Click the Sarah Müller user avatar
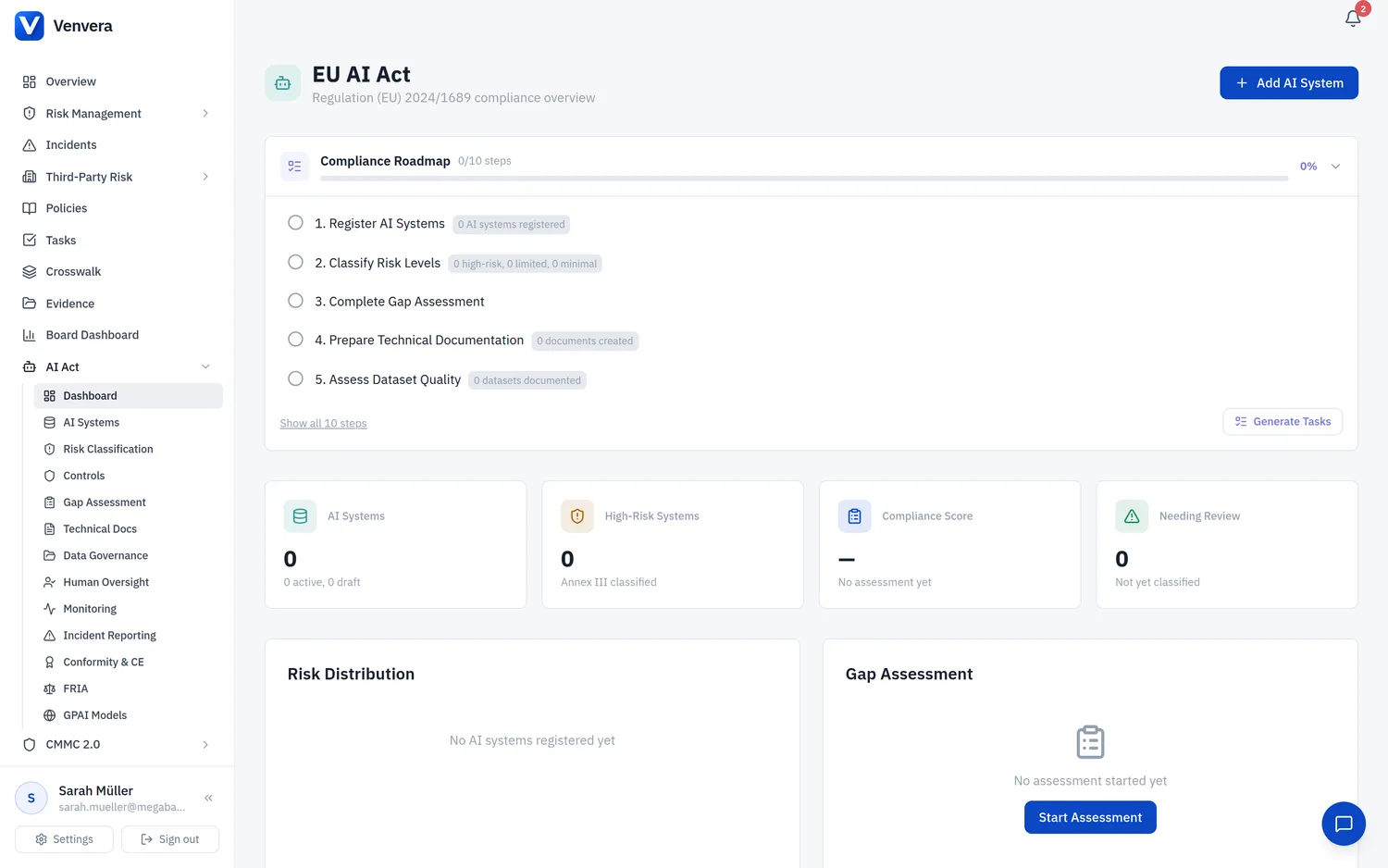1388x868 pixels. [x=31, y=798]
